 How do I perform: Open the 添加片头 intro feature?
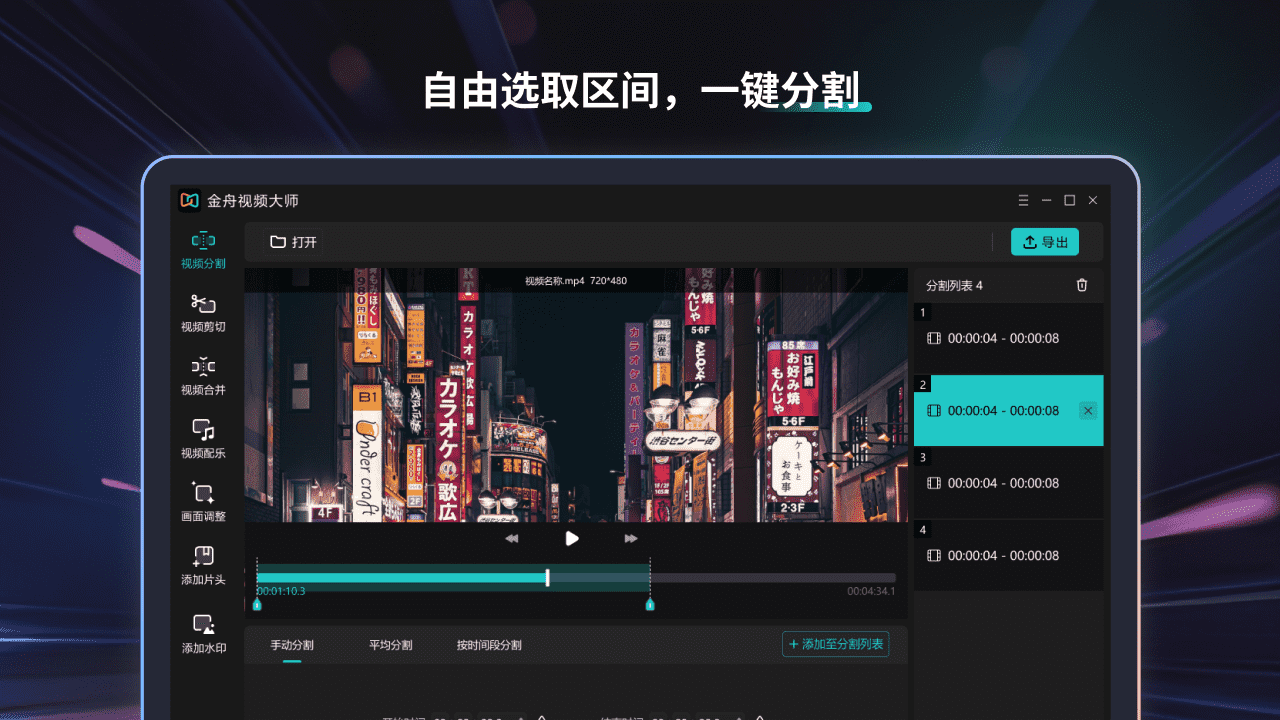203,564
